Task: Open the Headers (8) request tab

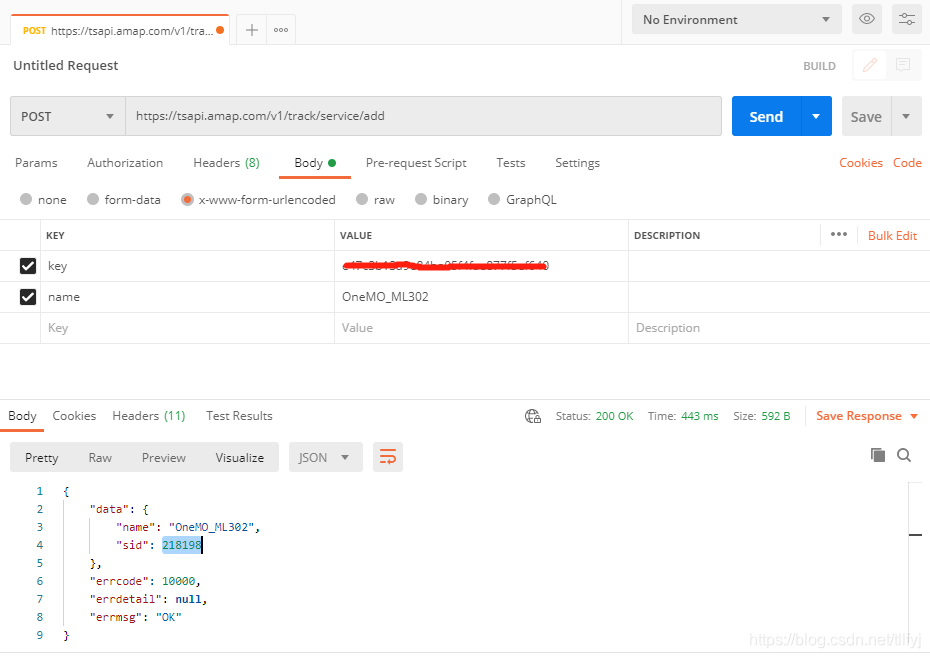Action: (227, 163)
